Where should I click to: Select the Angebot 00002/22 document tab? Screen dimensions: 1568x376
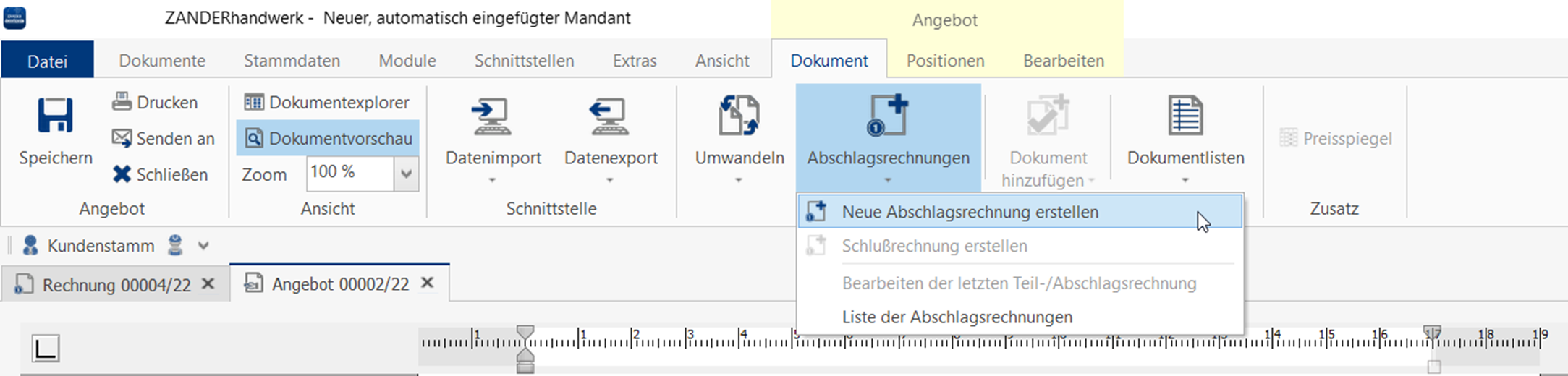pos(340,284)
